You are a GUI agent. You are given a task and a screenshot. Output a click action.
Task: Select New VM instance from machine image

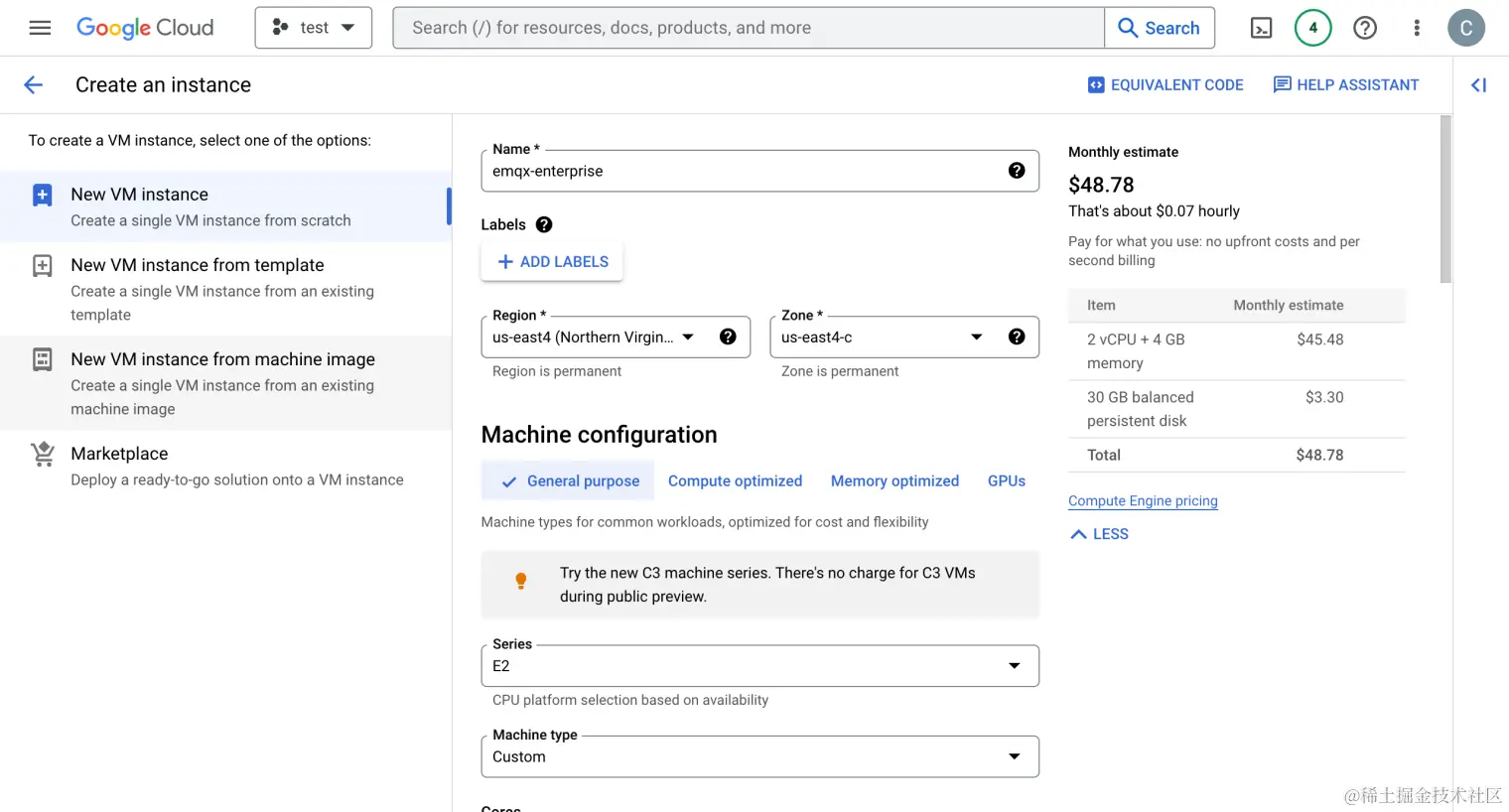[x=225, y=383]
